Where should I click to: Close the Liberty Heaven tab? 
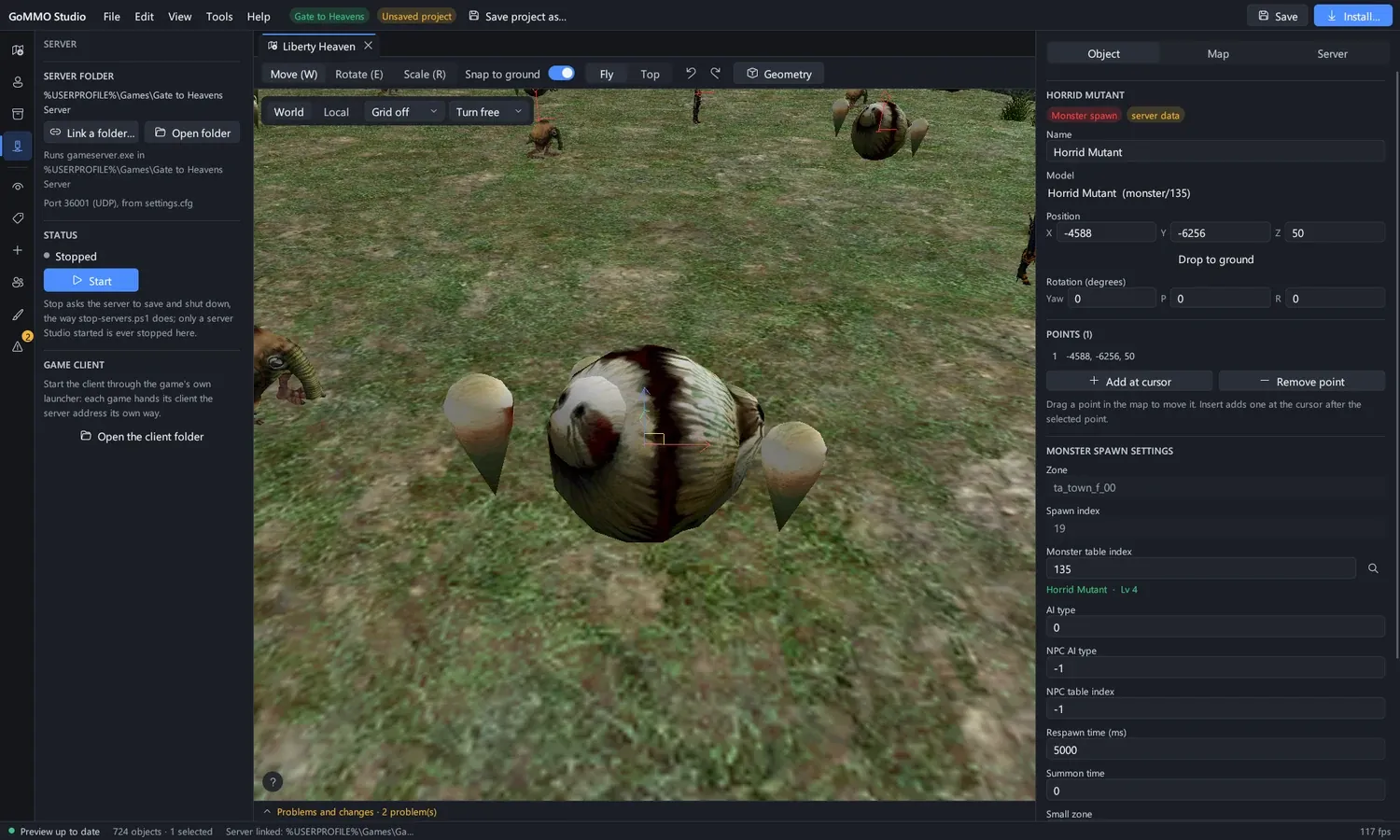(x=369, y=46)
